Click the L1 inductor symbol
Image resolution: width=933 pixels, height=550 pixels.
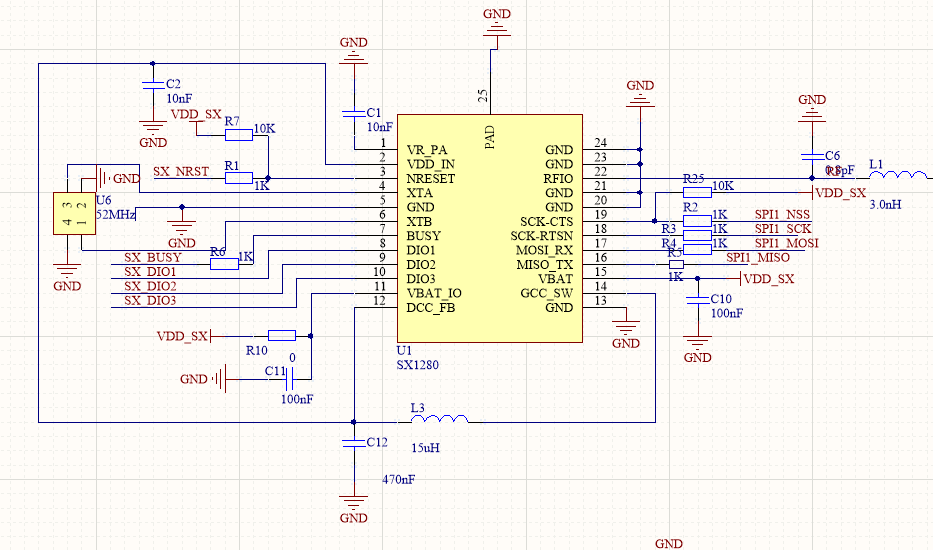point(898,174)
